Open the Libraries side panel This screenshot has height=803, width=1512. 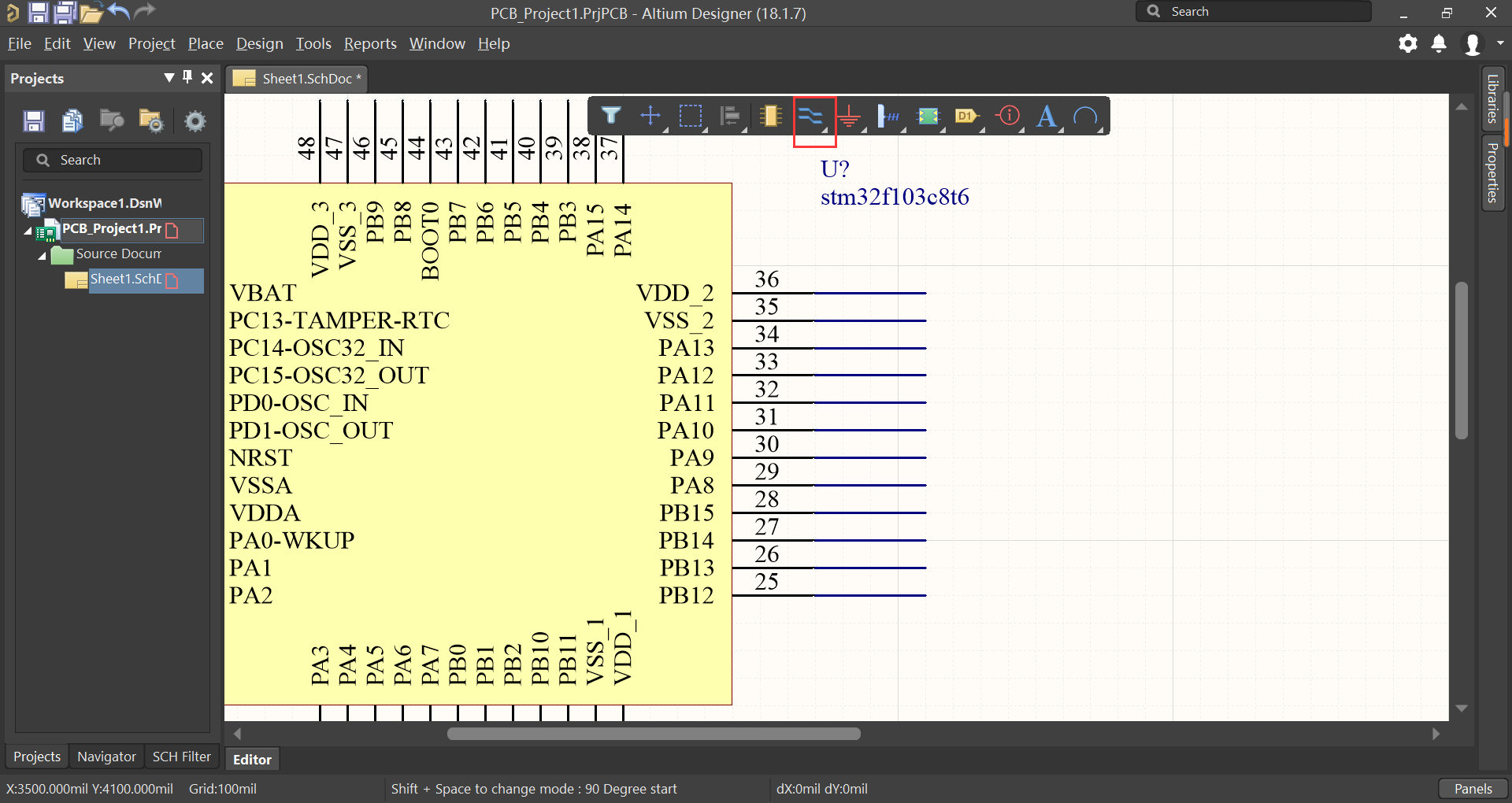coord(1492,99)
